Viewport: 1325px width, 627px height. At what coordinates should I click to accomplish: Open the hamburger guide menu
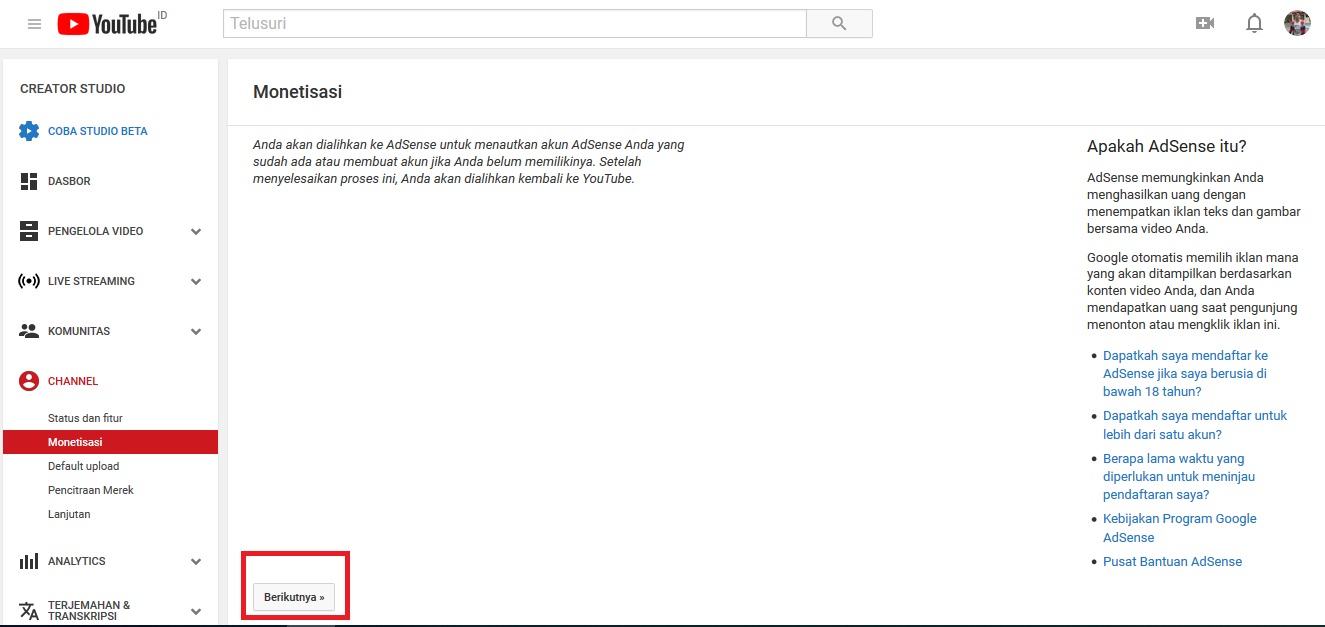pyautogui.click(x=35, y=24)
